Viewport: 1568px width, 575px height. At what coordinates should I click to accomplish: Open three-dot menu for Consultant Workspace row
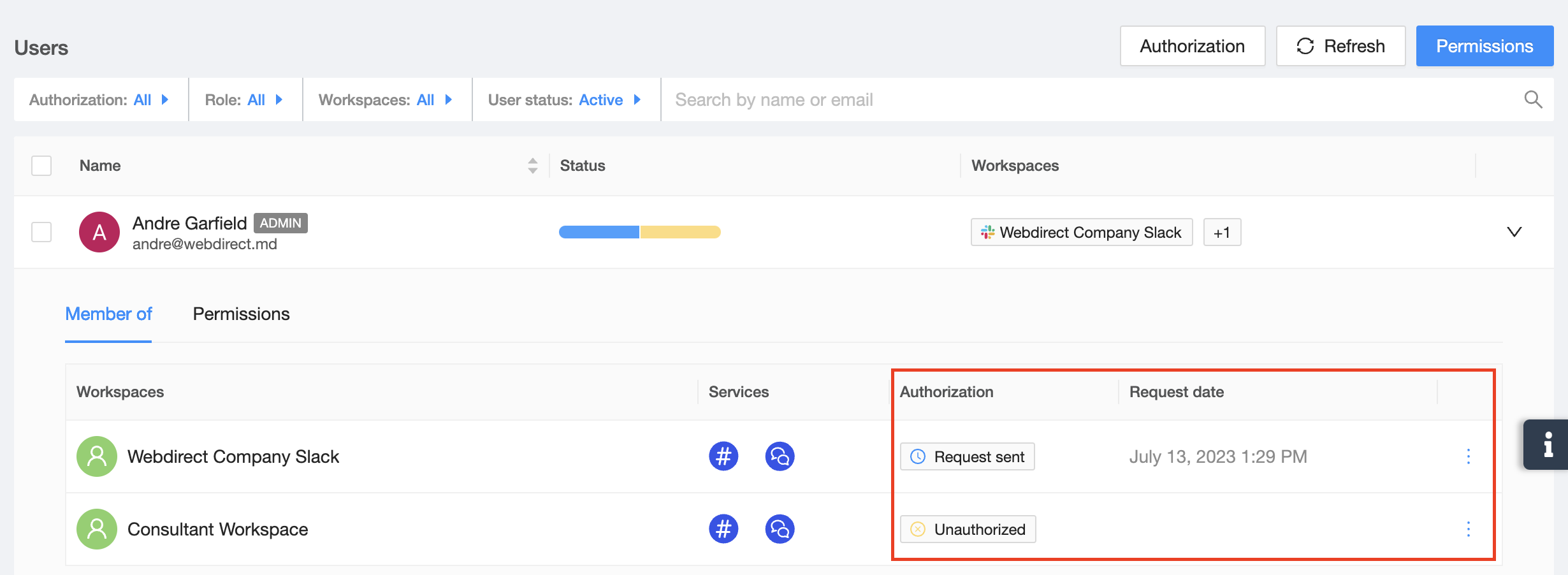pos(1469,529)
